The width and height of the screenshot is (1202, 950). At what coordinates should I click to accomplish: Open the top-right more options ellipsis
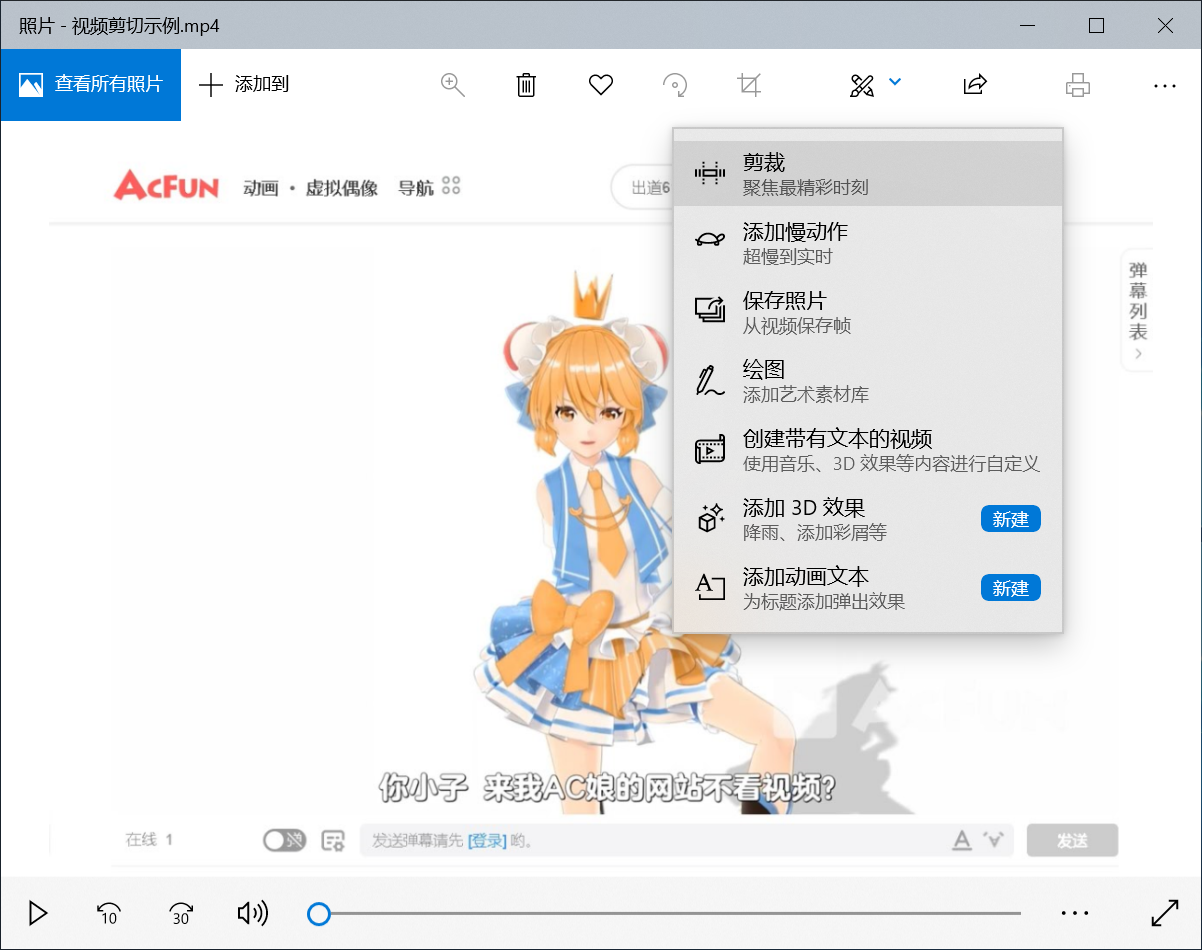[1165, 86]
